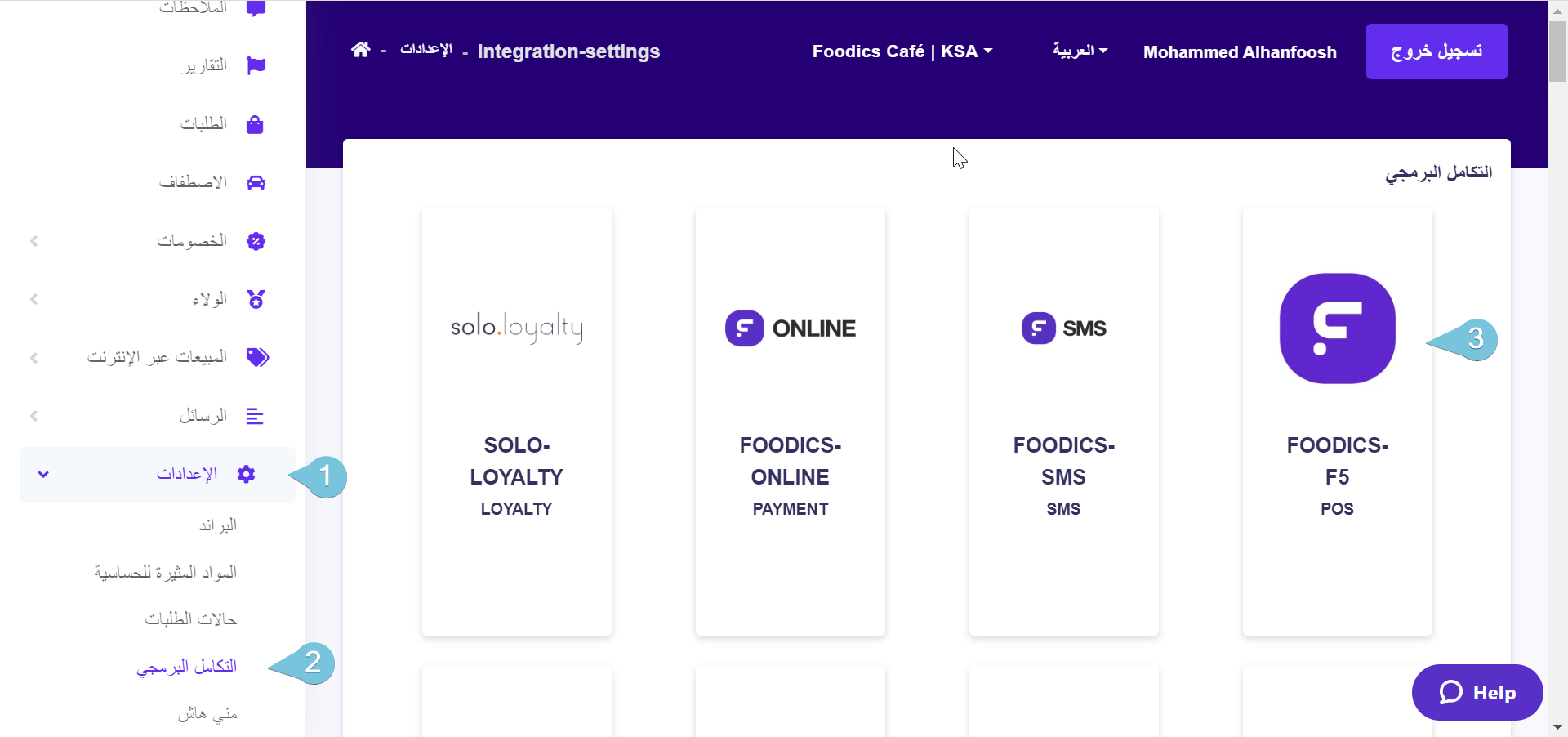Click the تسجيل خروج logout button

click(x=1437, y=51)
